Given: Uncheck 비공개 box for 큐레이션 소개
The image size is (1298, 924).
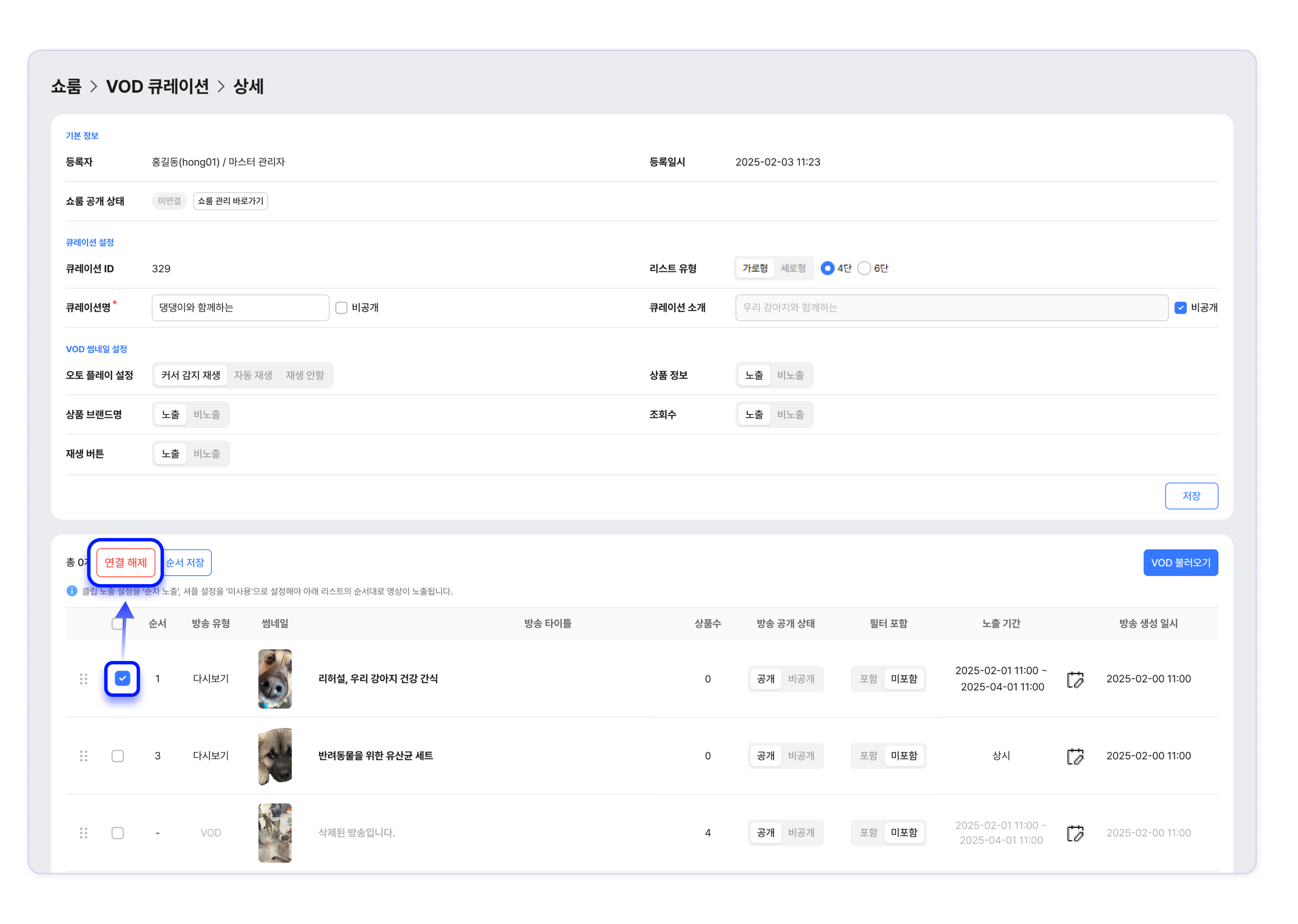Looking at the screenshot, I should tap(1180, 308).
